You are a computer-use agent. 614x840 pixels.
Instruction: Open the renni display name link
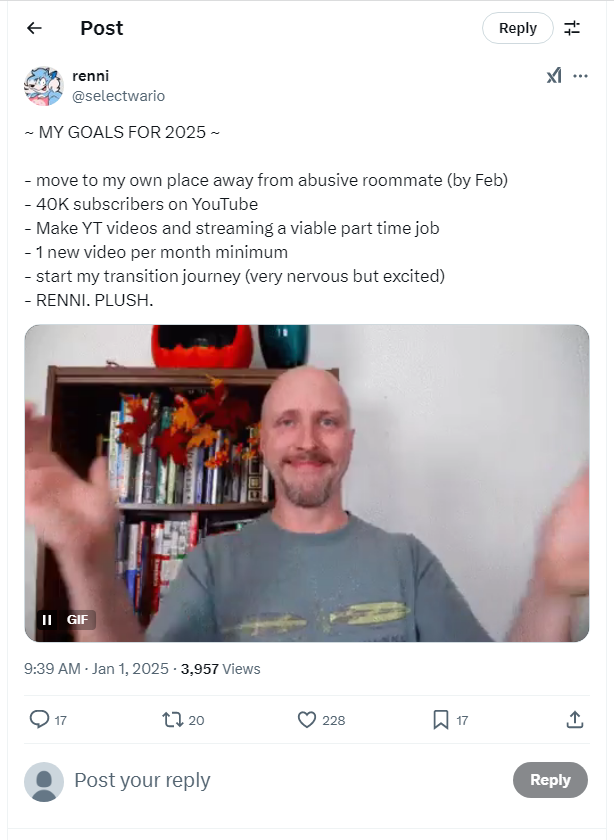91,76
